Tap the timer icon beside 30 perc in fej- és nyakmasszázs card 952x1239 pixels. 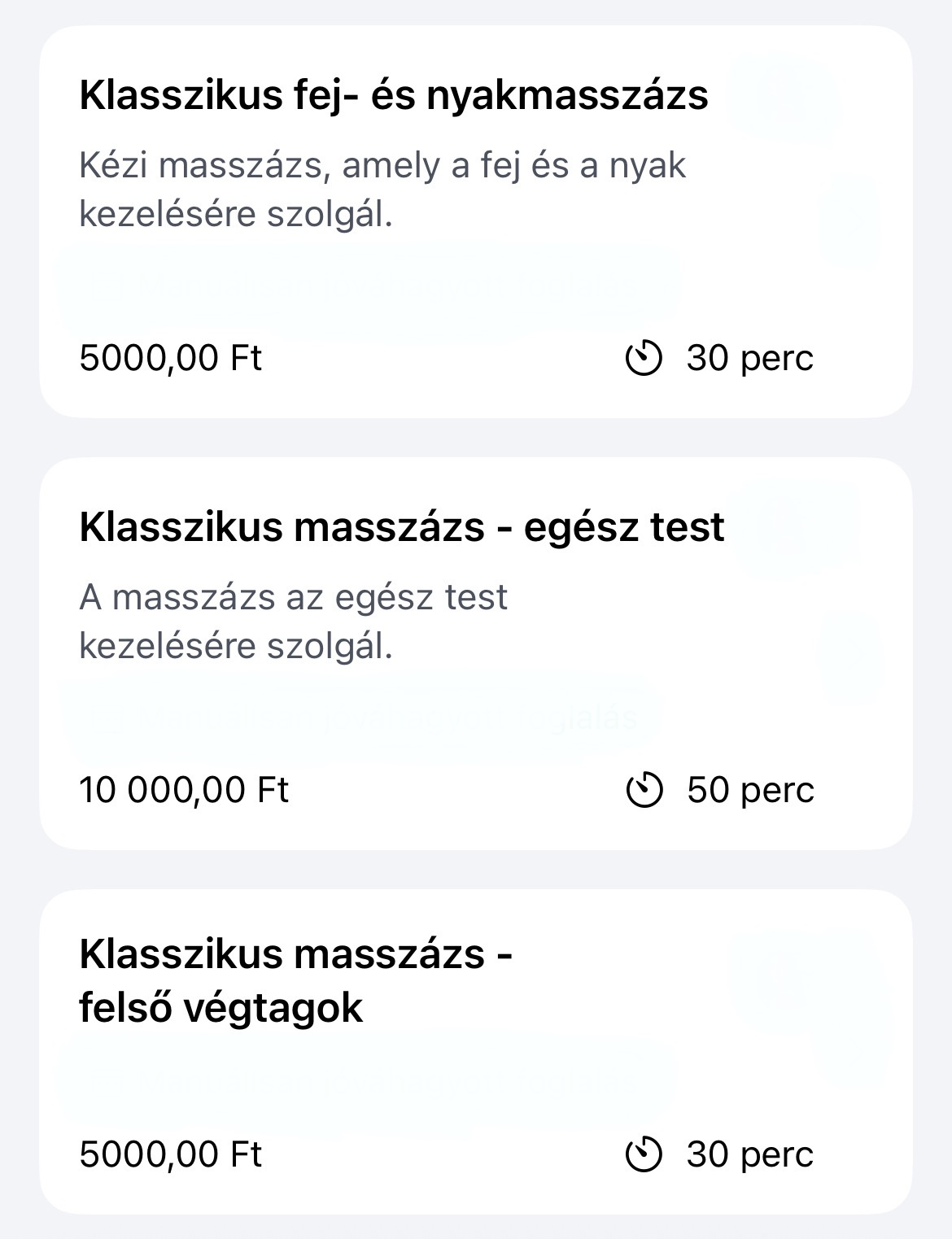(x=644, y=358)
